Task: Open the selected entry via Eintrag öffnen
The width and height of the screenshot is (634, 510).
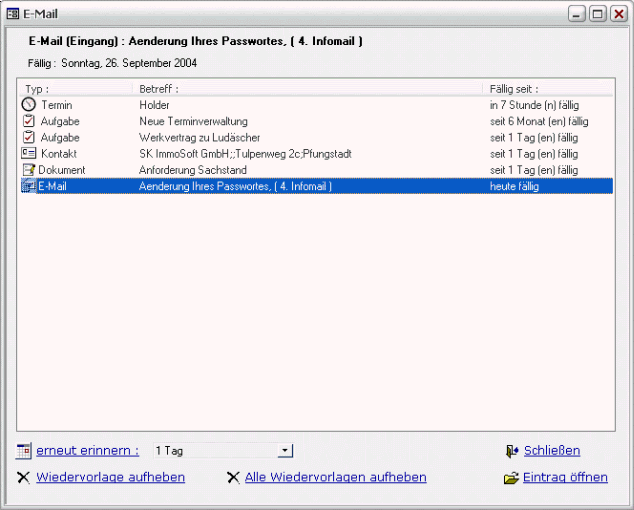Action: 565,478
